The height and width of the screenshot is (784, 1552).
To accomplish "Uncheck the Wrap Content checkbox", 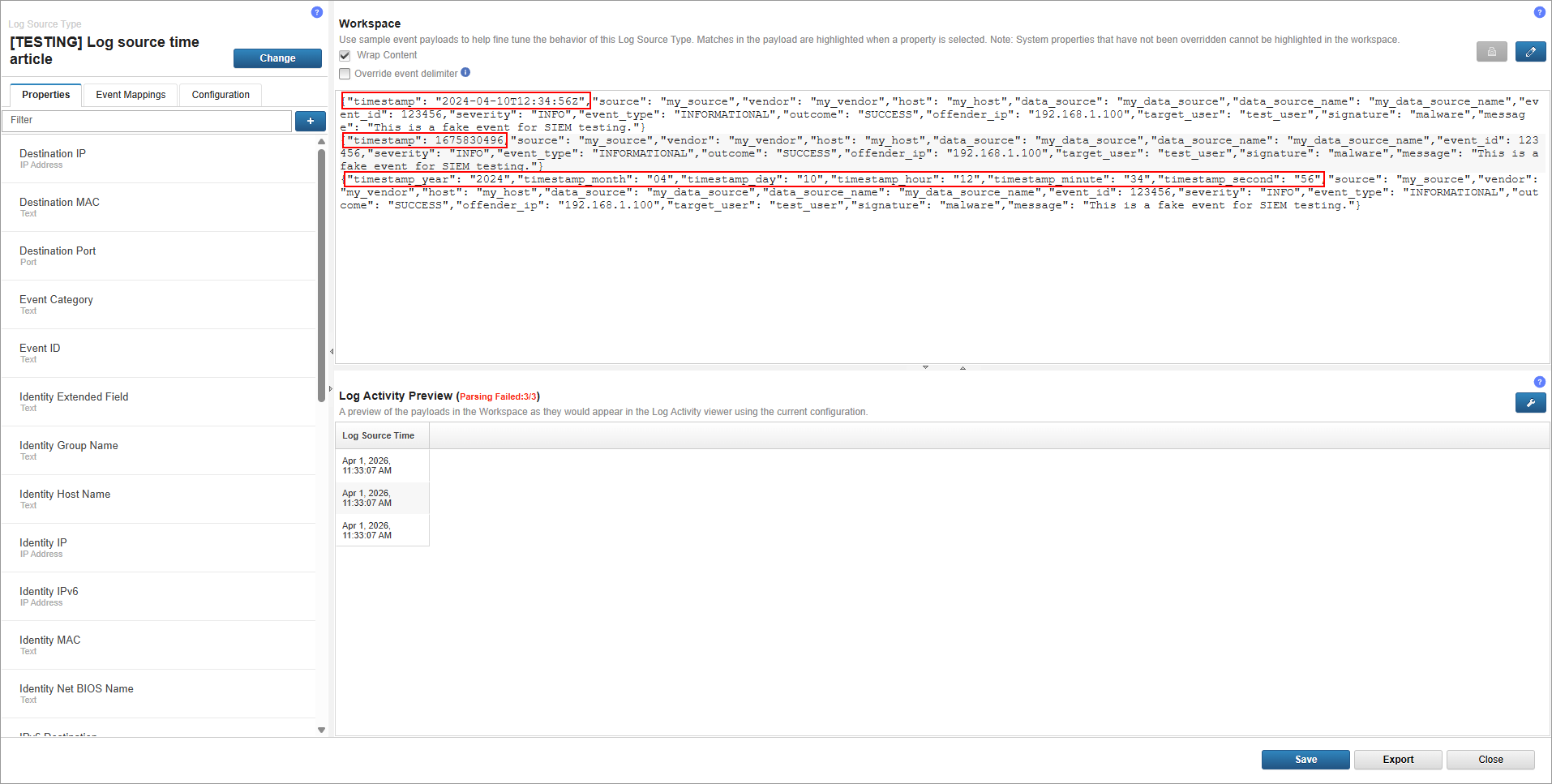I will [x=345, y=55].
